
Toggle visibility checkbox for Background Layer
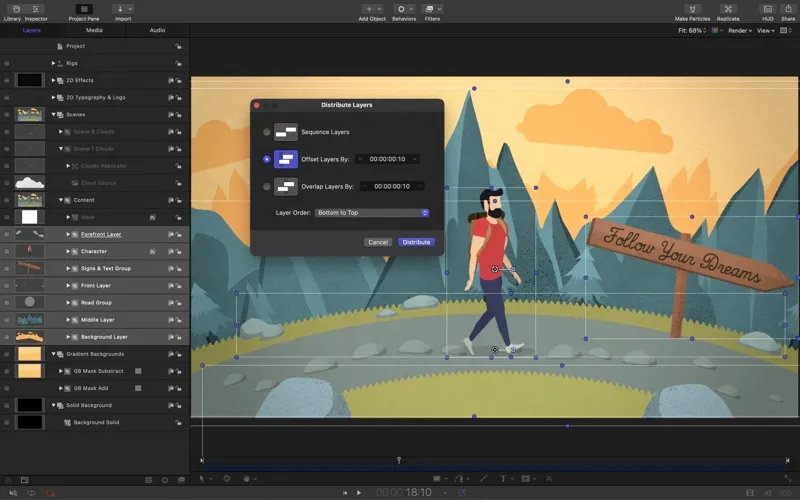pos(7,337)
